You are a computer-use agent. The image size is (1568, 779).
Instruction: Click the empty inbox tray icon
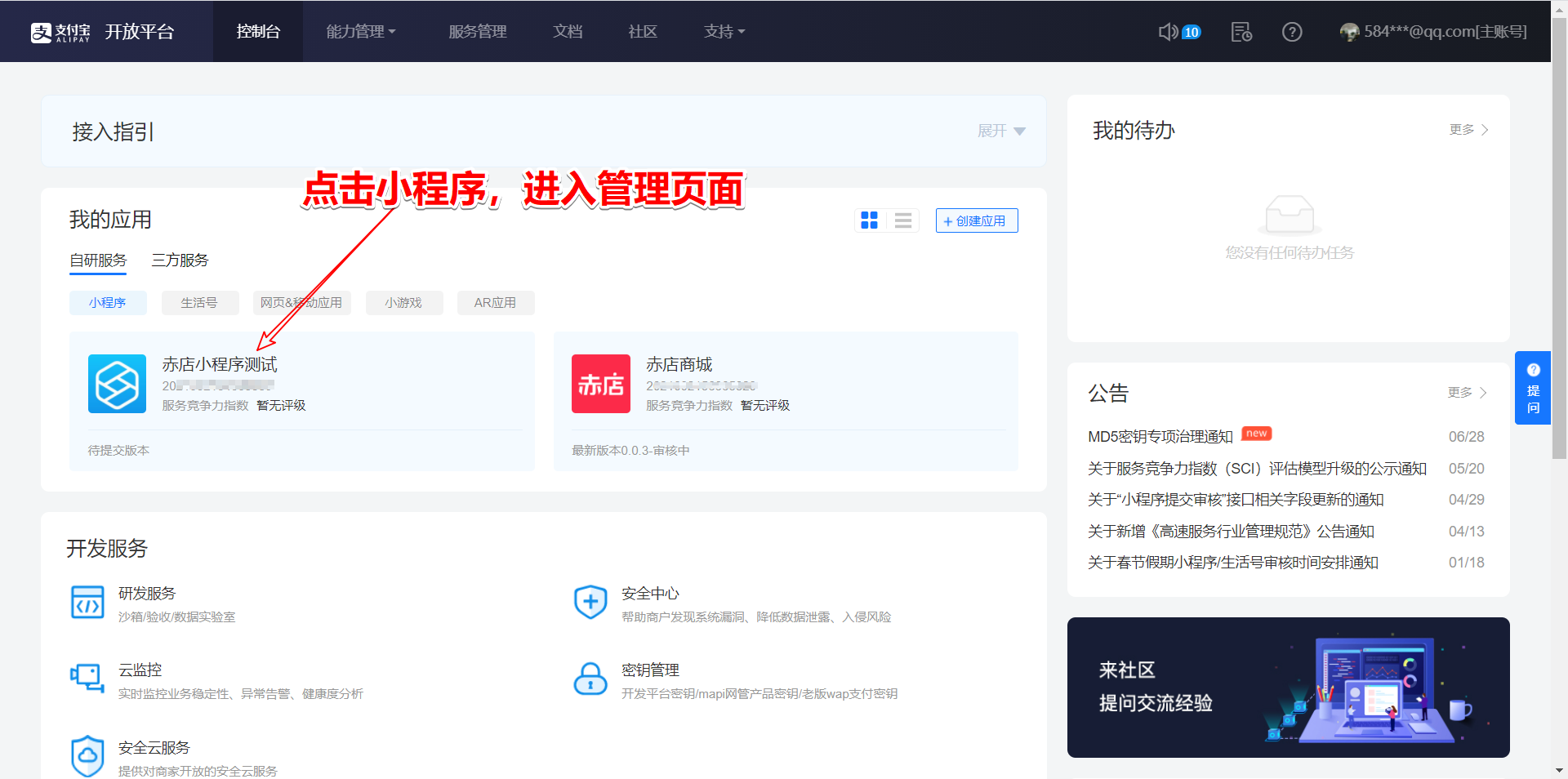coord(1290,215)
